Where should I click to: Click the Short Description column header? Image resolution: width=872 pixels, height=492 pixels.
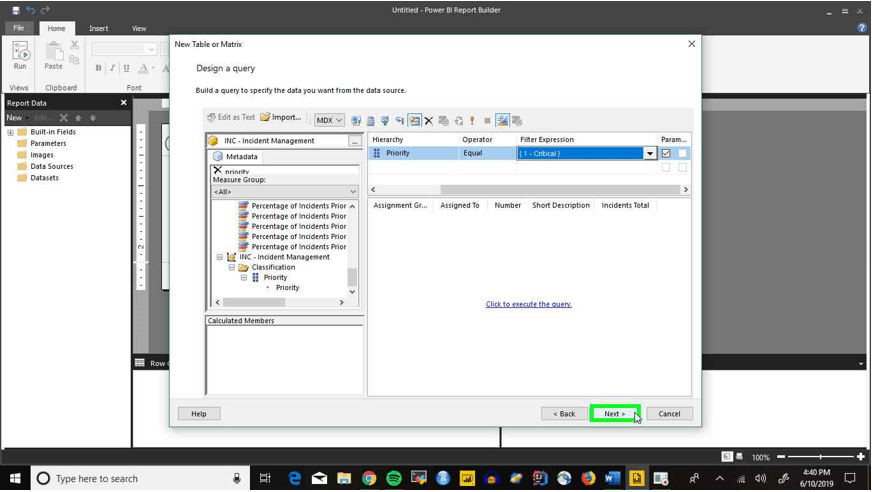[x=561, y=205]
